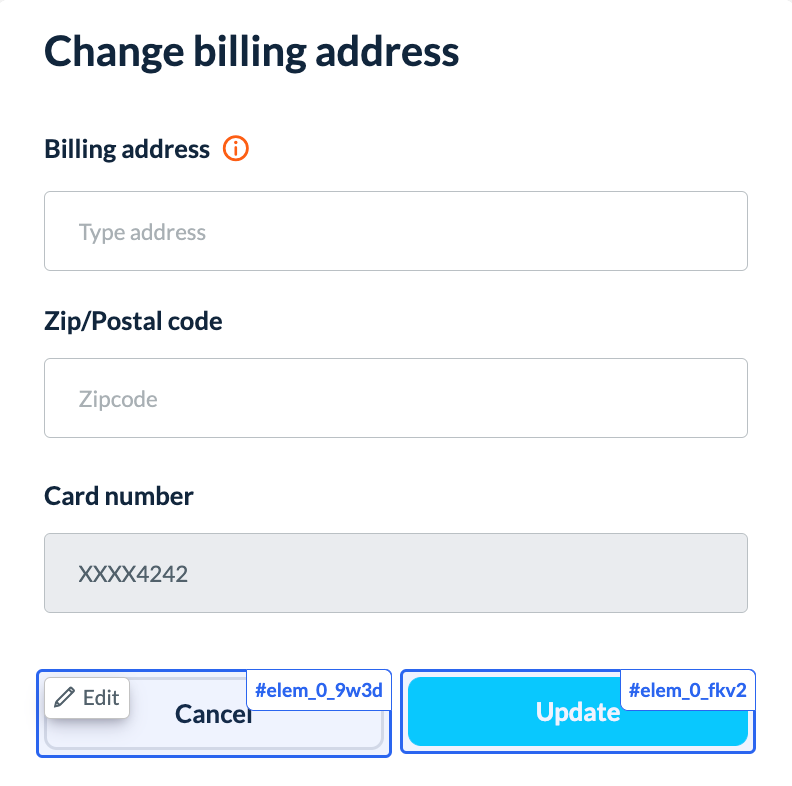Focus the Type address input field
792x786 pixels.
(396, 231)
